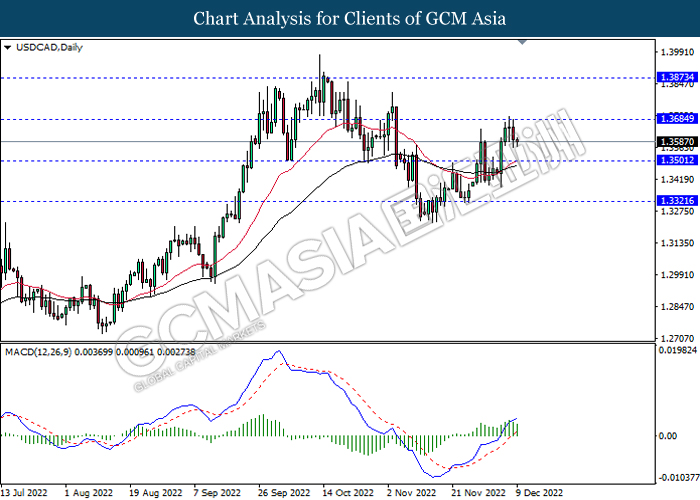Click the MACD zero level 0.00
Viewport: 700px width, 500px height.
668,436
